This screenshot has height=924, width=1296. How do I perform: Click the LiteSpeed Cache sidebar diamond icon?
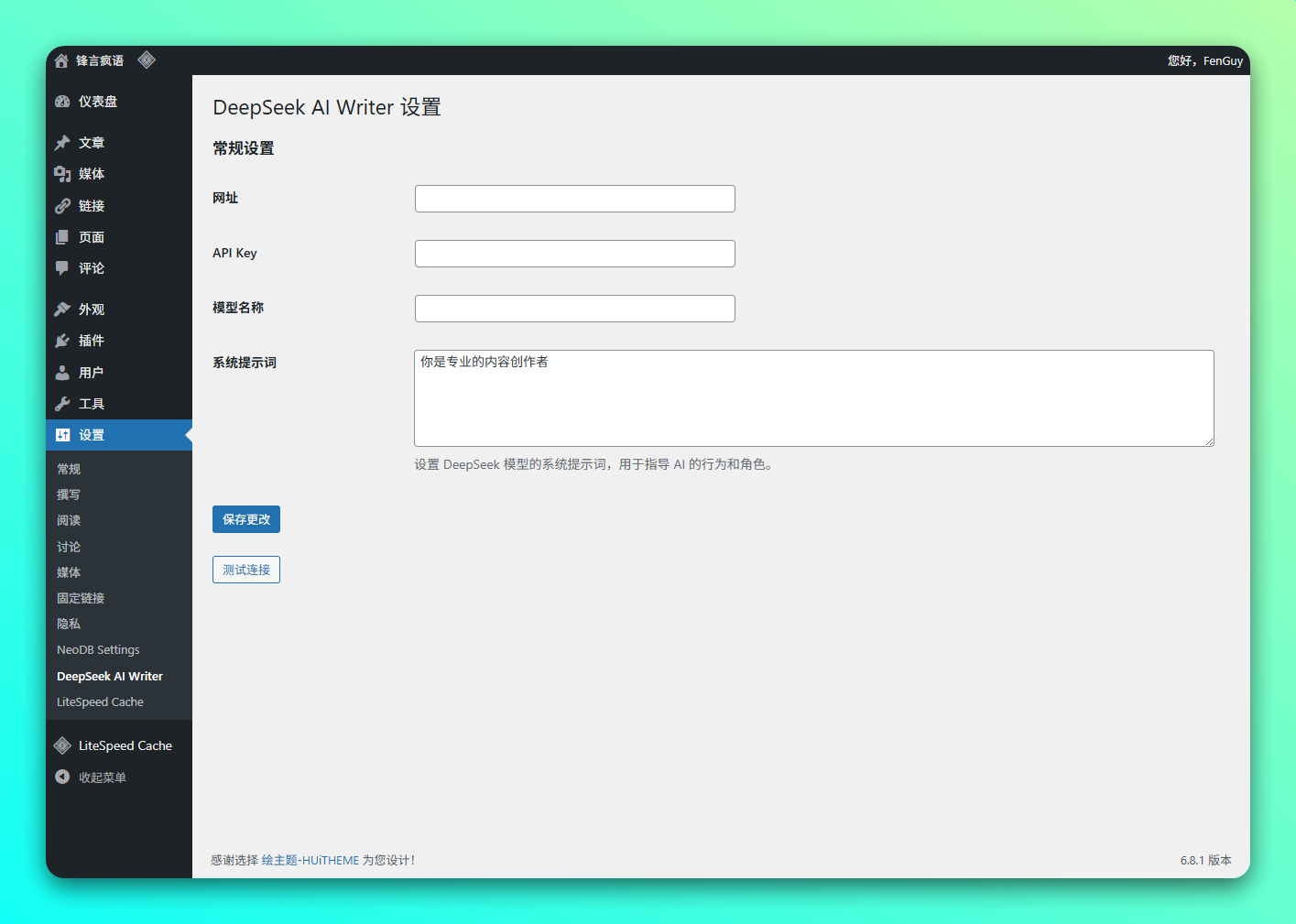pos(62,745)
